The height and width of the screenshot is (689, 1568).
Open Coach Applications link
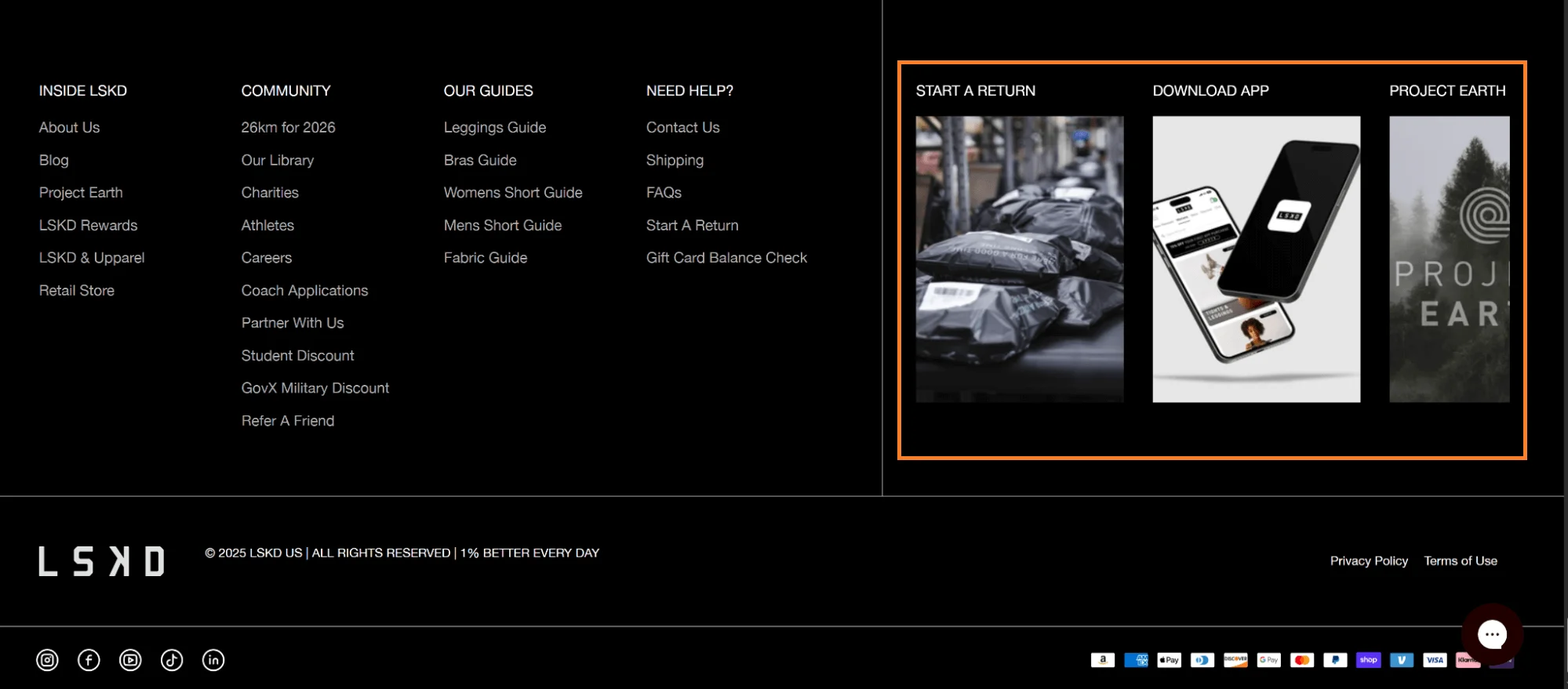click(304, 290)
